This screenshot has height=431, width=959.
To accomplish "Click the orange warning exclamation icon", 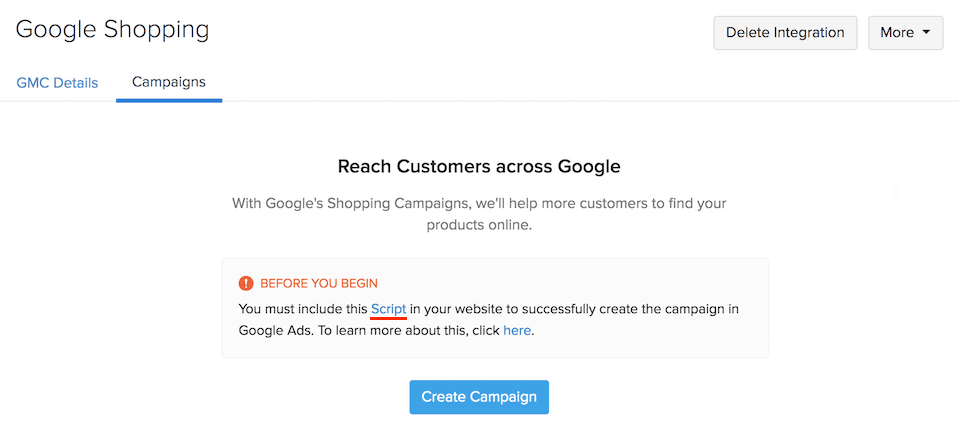I will tap(246, 283).
